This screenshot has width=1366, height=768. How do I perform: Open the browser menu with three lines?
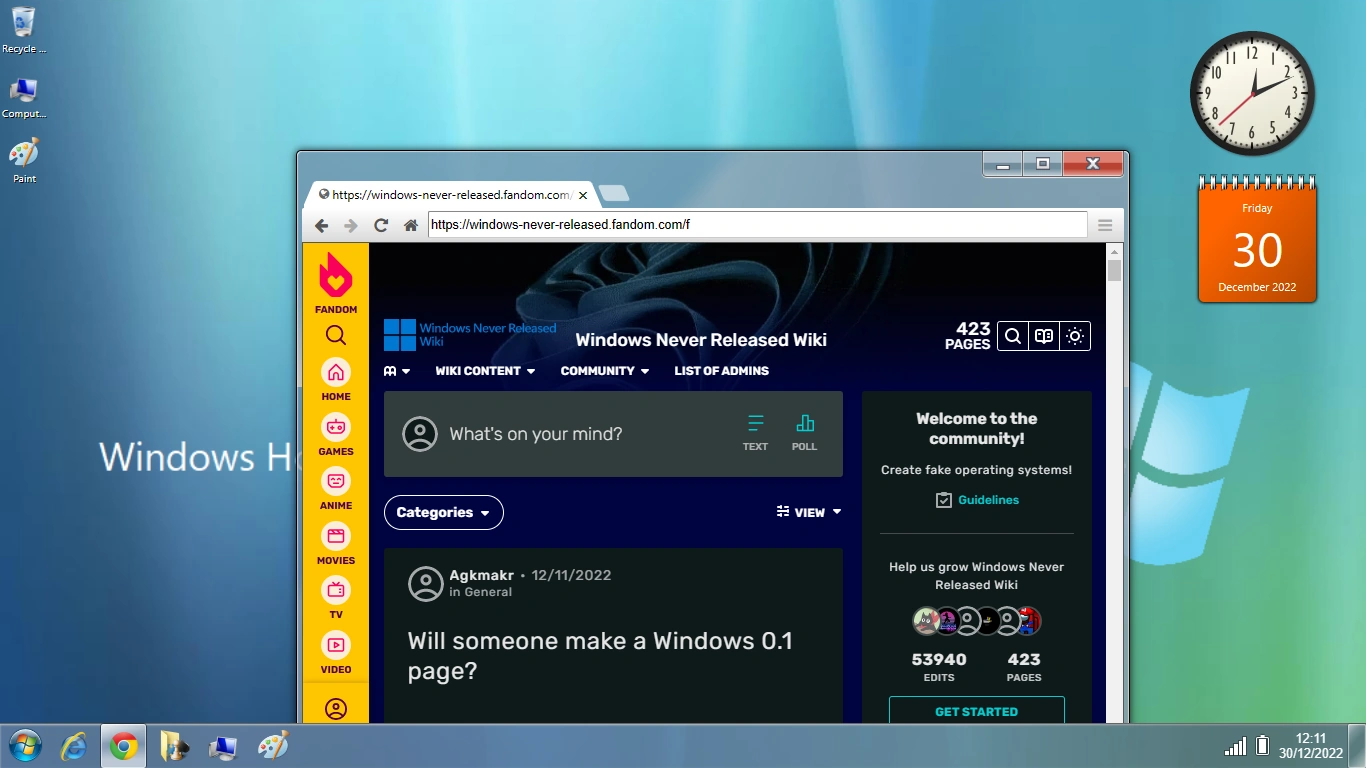pyautogui.click(x=1105, y=224)
